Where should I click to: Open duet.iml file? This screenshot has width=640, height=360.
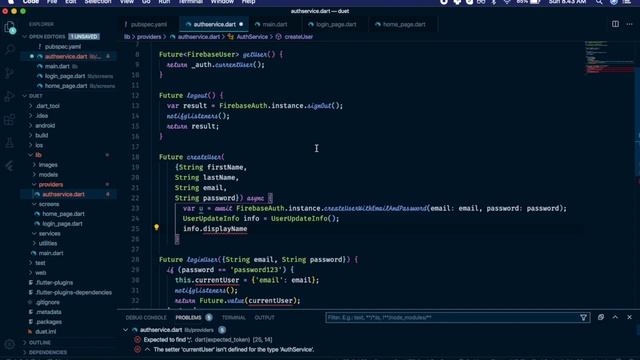(x=46, y=332)
